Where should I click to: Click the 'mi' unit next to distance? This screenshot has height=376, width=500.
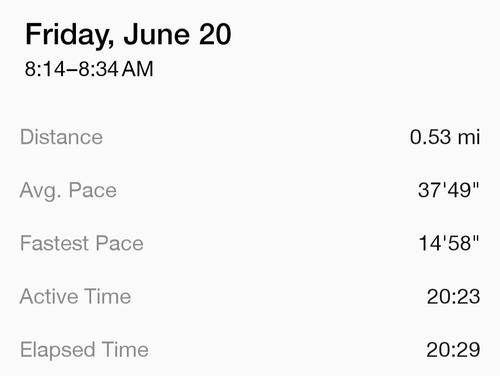pyautogui.click(x=469, y=137)
